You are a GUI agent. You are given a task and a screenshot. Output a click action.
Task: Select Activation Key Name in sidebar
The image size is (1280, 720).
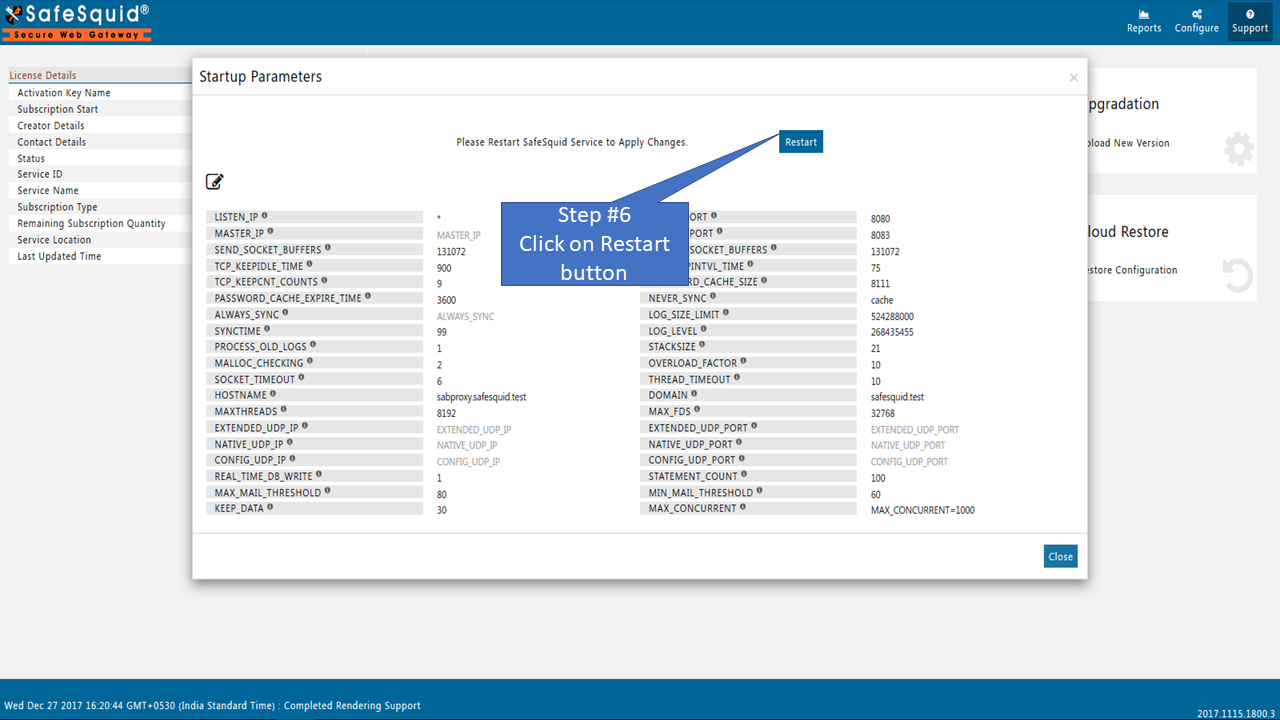(64, 93)
